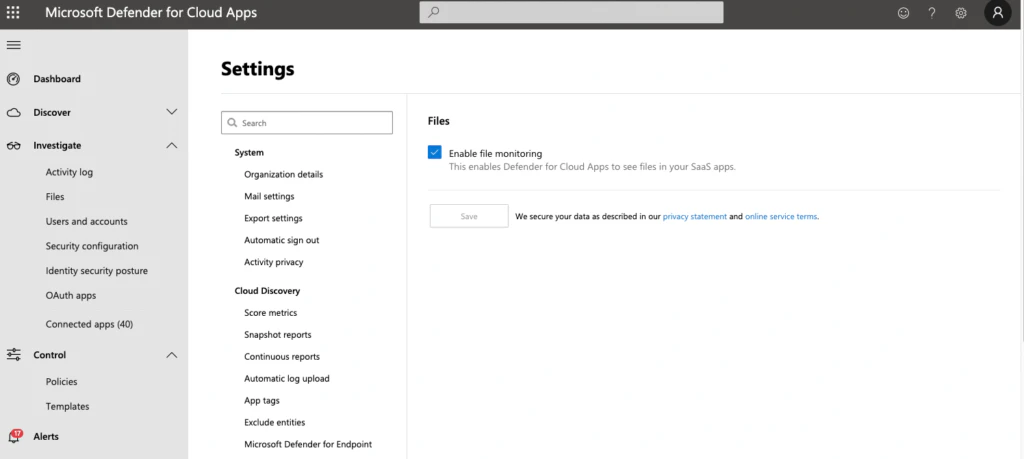Click Microsoft Defender for Cloud Apps title

click(x=151, y=12)
